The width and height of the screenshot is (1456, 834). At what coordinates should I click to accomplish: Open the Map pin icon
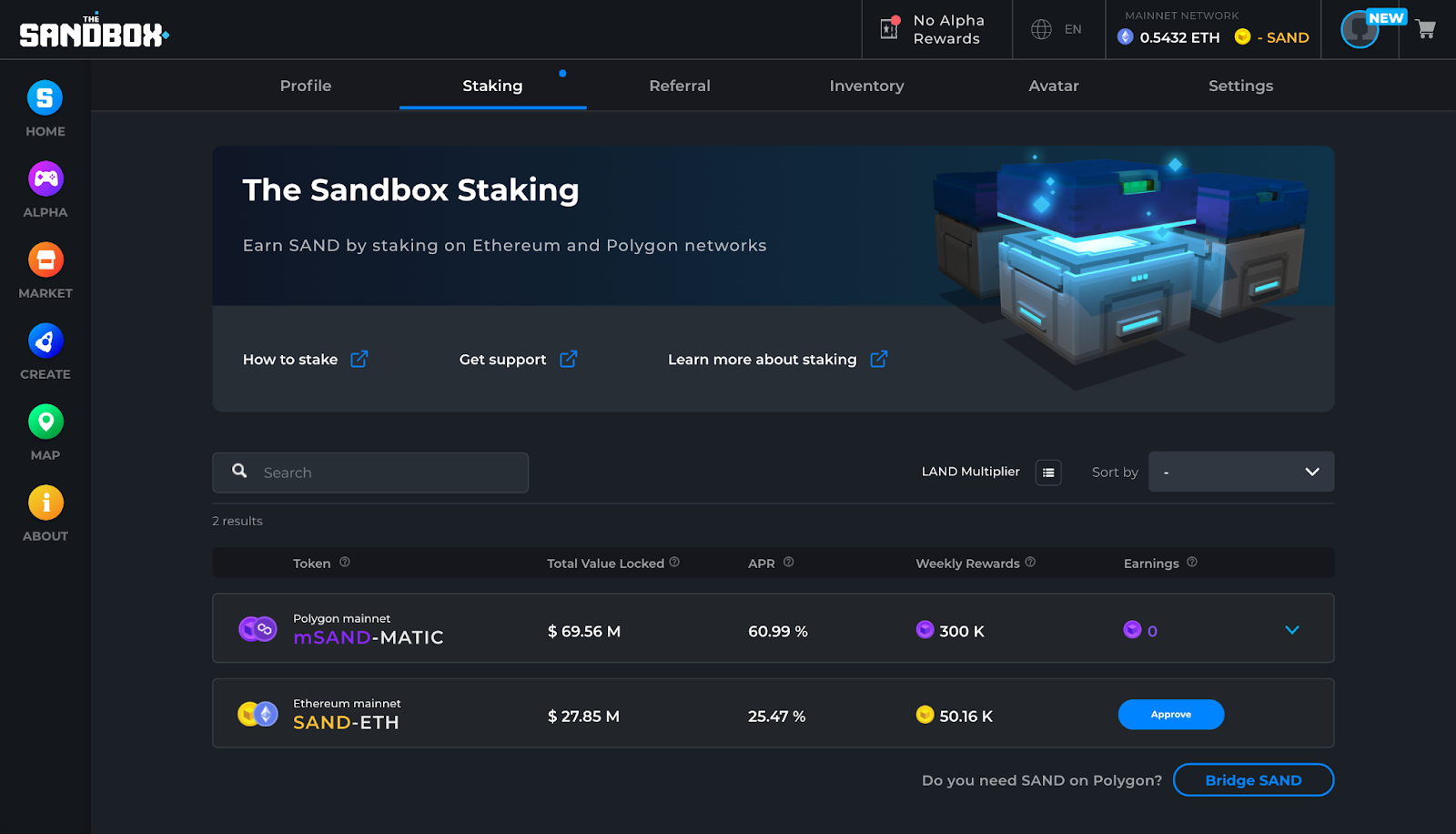(45, 422)
